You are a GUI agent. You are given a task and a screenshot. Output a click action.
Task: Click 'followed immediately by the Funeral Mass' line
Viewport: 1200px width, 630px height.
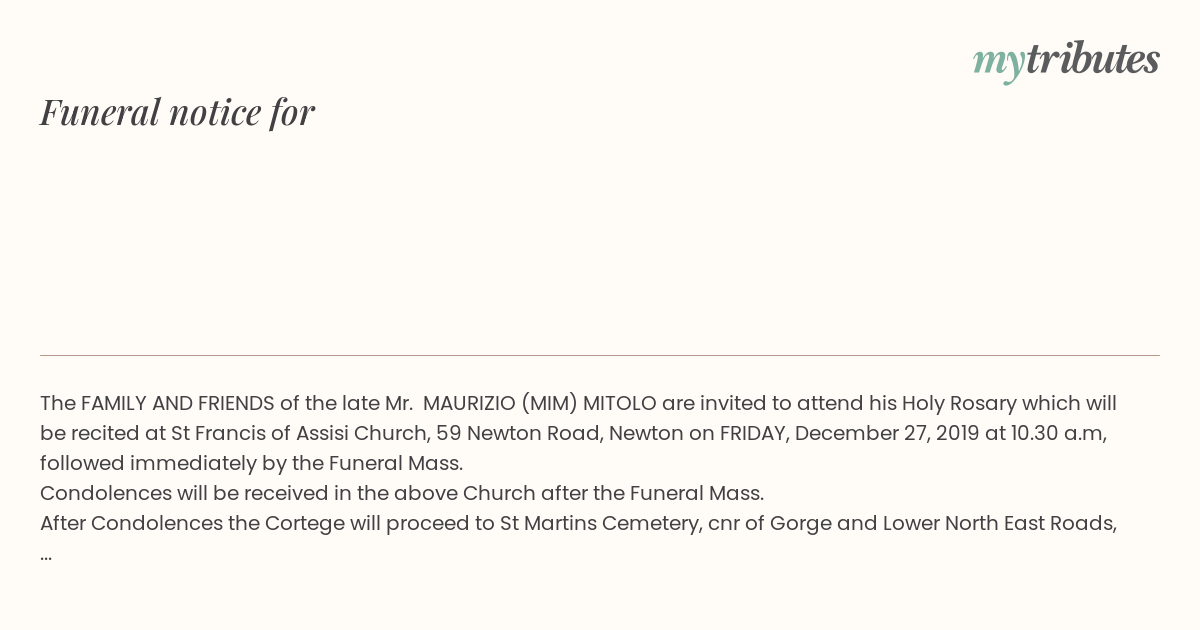pos(251,463)
